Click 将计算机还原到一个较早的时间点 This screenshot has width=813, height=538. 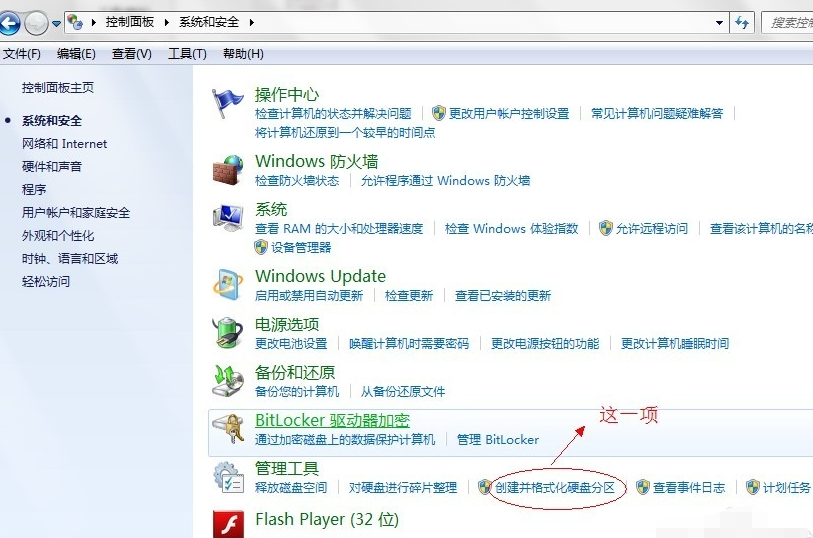click(345, 133)
